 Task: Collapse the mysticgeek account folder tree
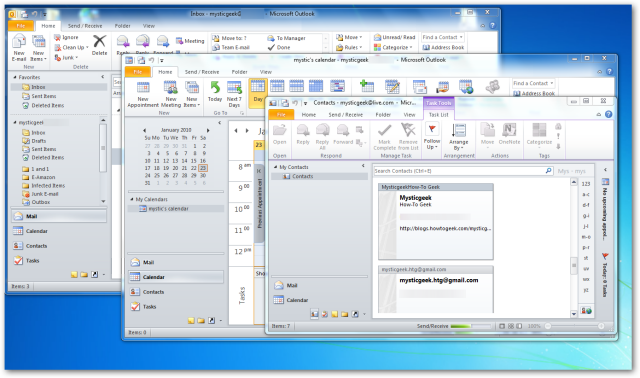point(15,122)
